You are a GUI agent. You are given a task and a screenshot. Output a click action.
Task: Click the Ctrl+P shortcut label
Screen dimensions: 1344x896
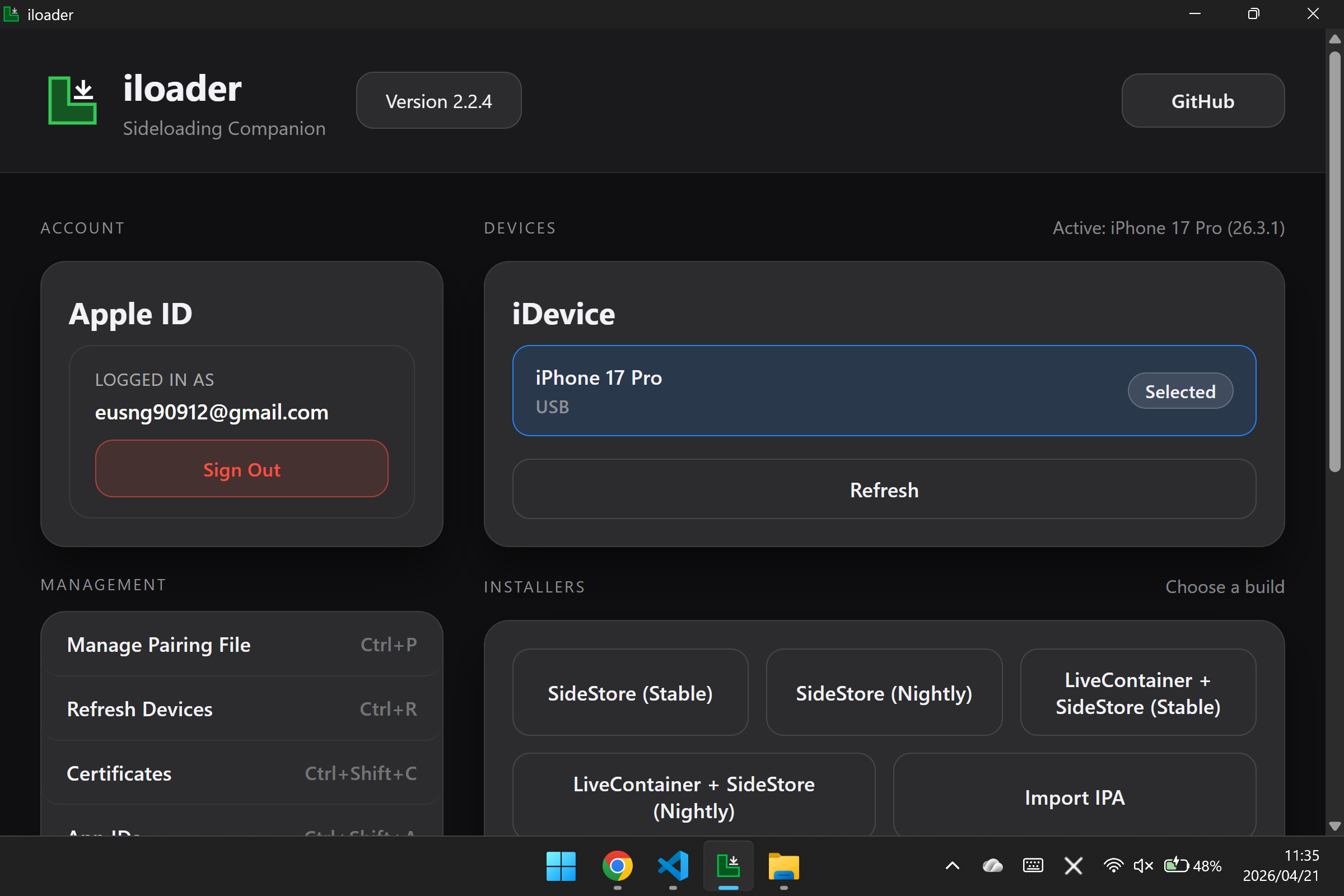[x=389, y=645]
